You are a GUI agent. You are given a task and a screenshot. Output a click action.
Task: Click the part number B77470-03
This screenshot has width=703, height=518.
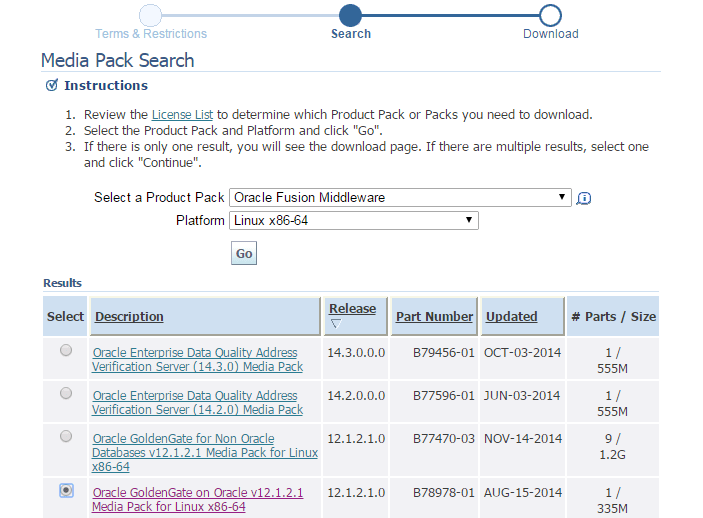pyautogui.click(x=443, y=439)
